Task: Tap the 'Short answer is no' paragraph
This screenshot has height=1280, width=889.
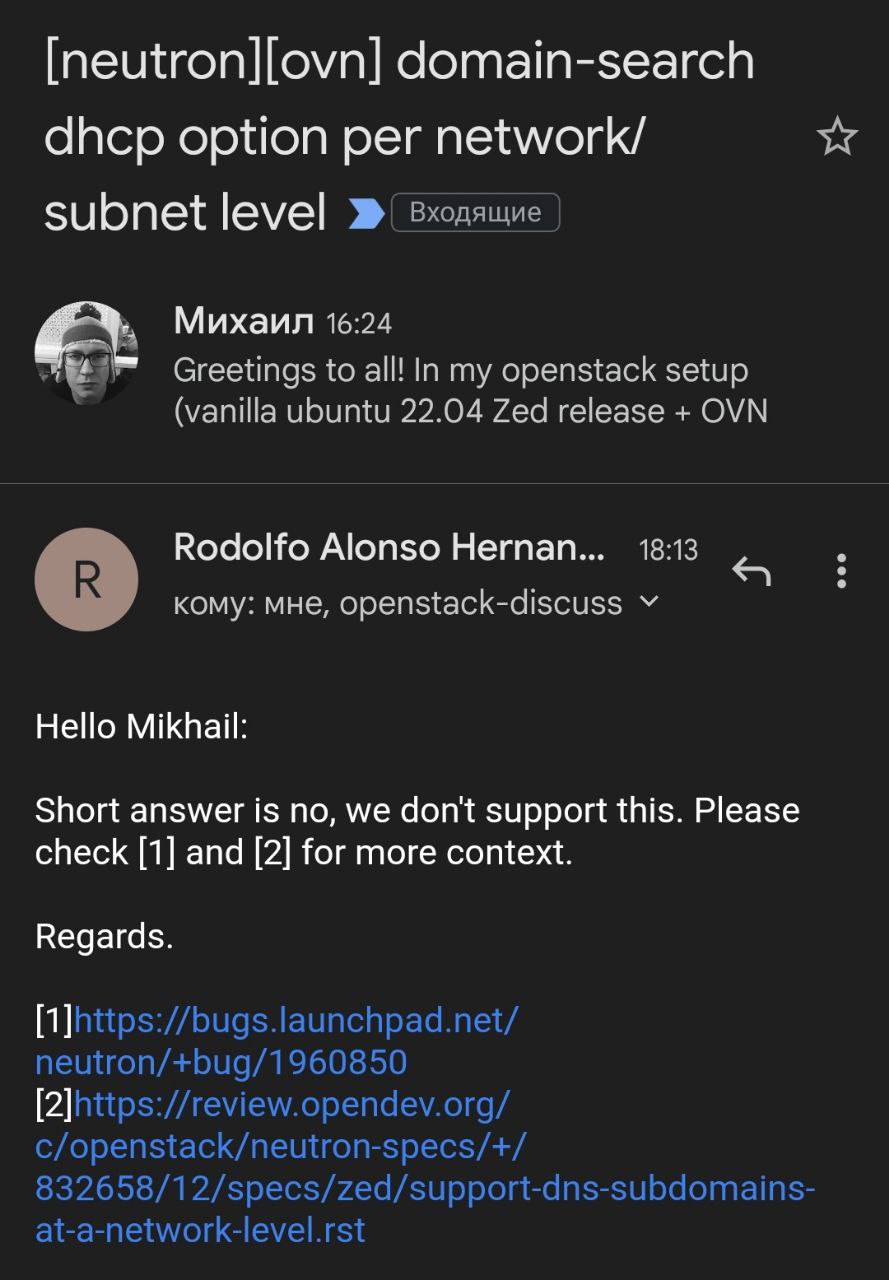Action: (417, 831)
